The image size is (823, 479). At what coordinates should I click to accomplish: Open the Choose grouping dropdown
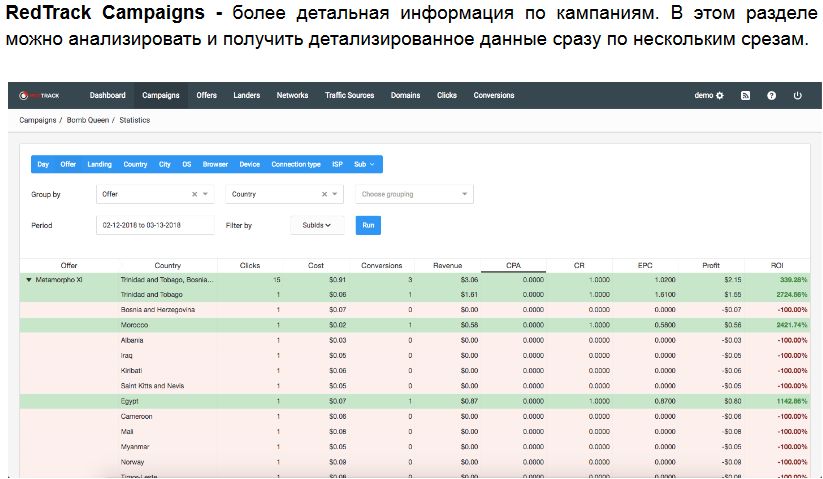(414, 194)
